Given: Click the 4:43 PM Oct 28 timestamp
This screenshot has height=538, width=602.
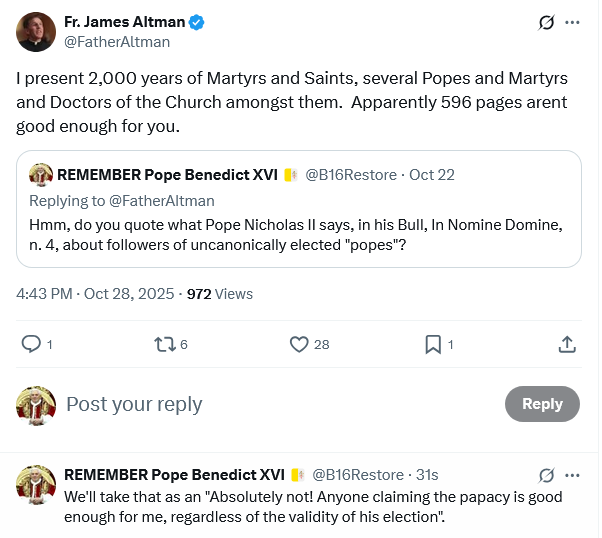Looking at the screenshot, I should click(x=96, y=293).
